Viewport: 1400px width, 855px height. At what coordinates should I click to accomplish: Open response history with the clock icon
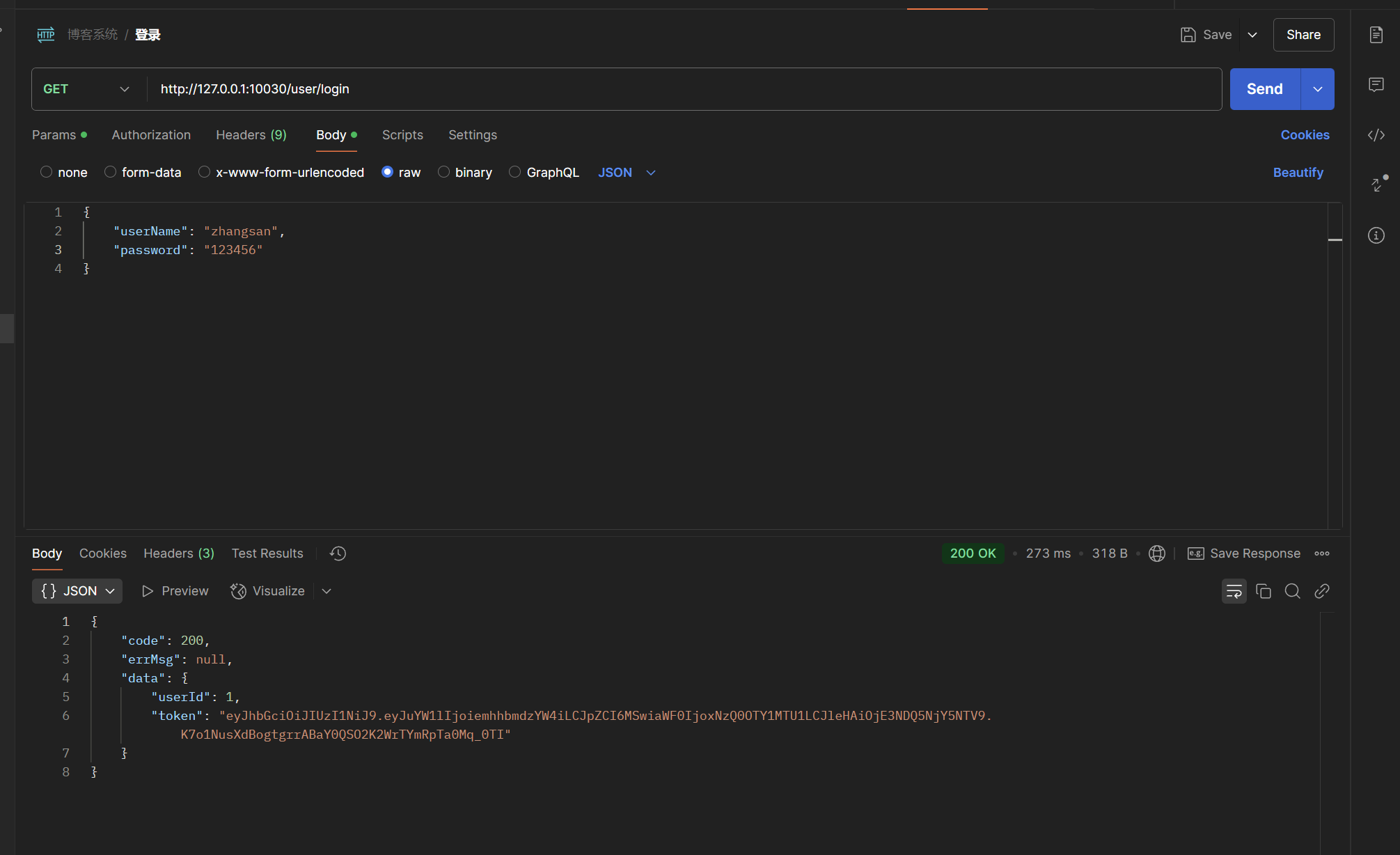point(338,554)
